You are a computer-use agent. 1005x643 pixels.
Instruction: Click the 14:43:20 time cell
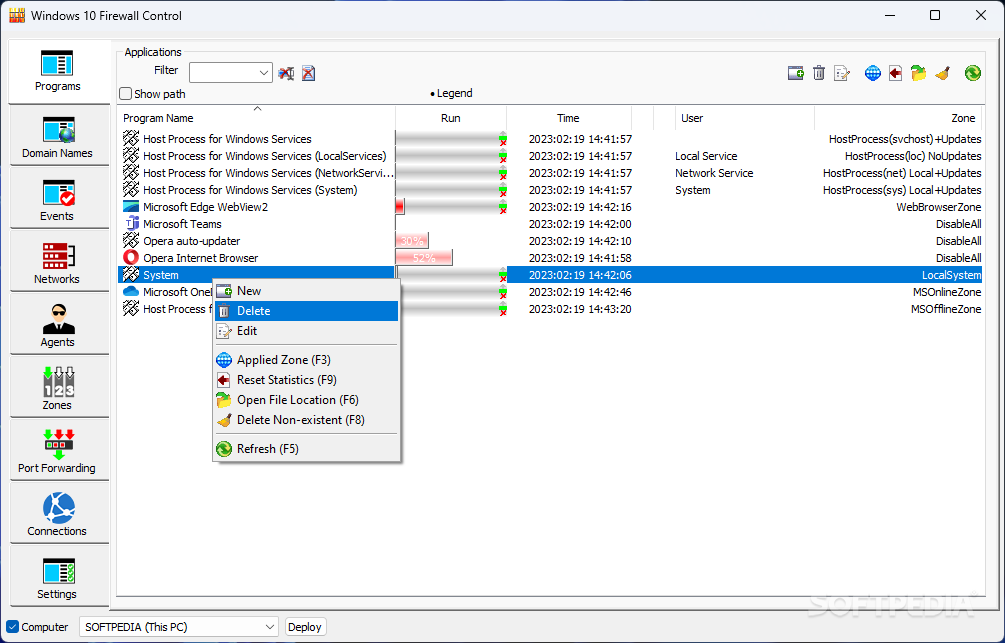[580, 309]
